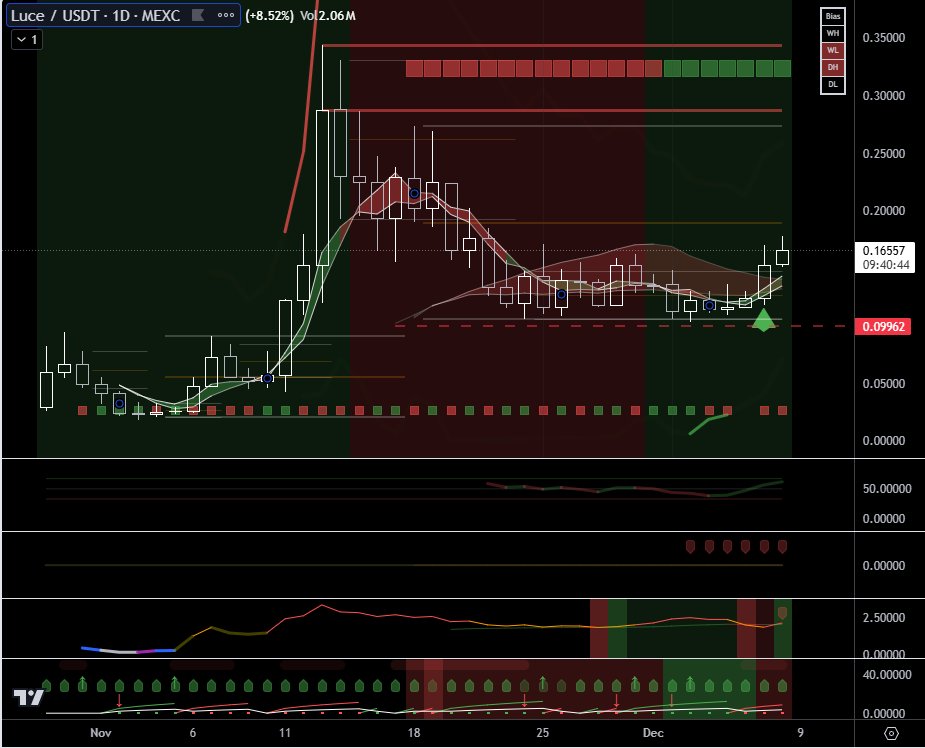Click the TradingView logo watermark

tap(28, 697)
